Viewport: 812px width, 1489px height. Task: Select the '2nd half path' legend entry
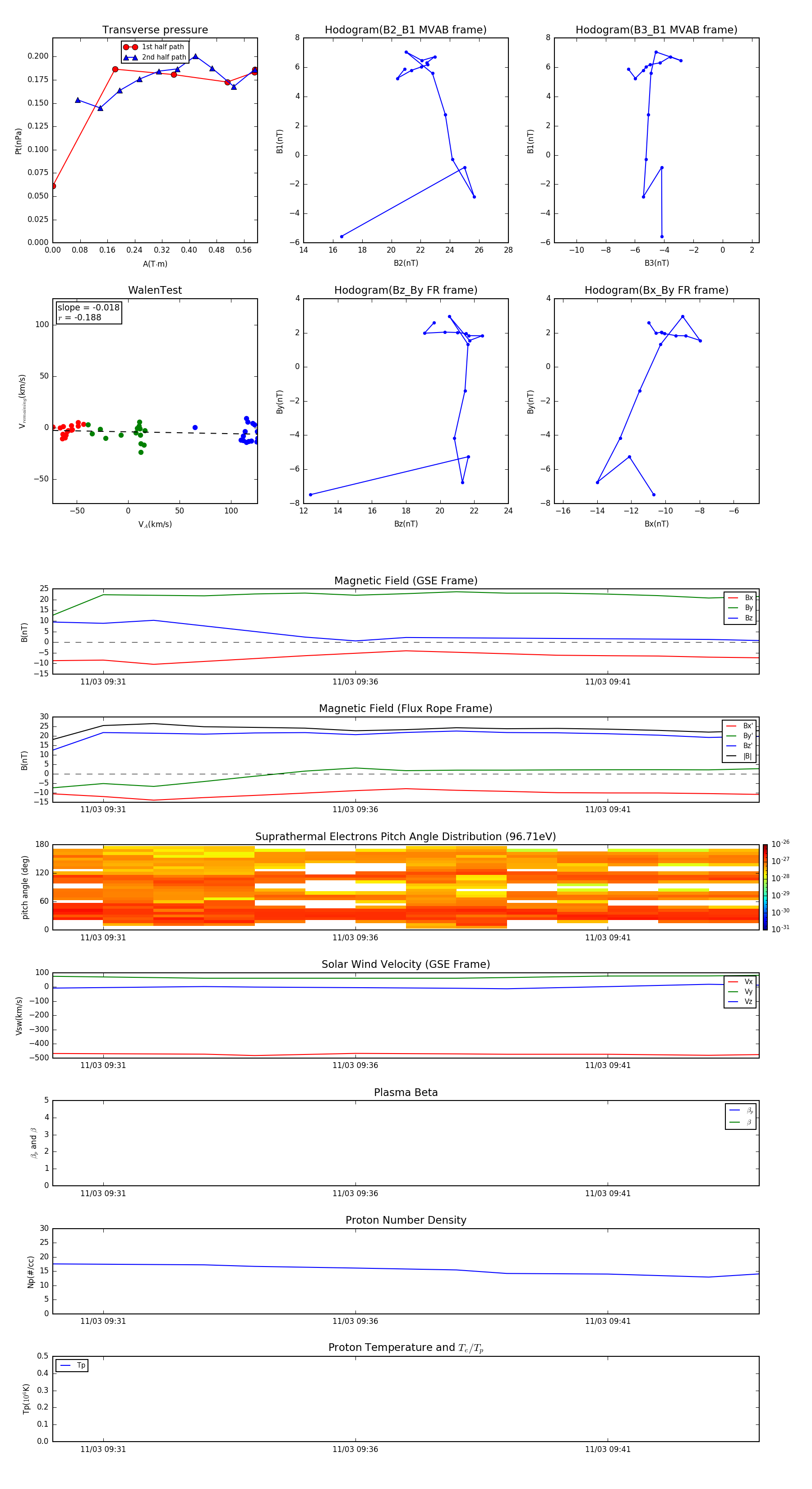pos(156,57)
